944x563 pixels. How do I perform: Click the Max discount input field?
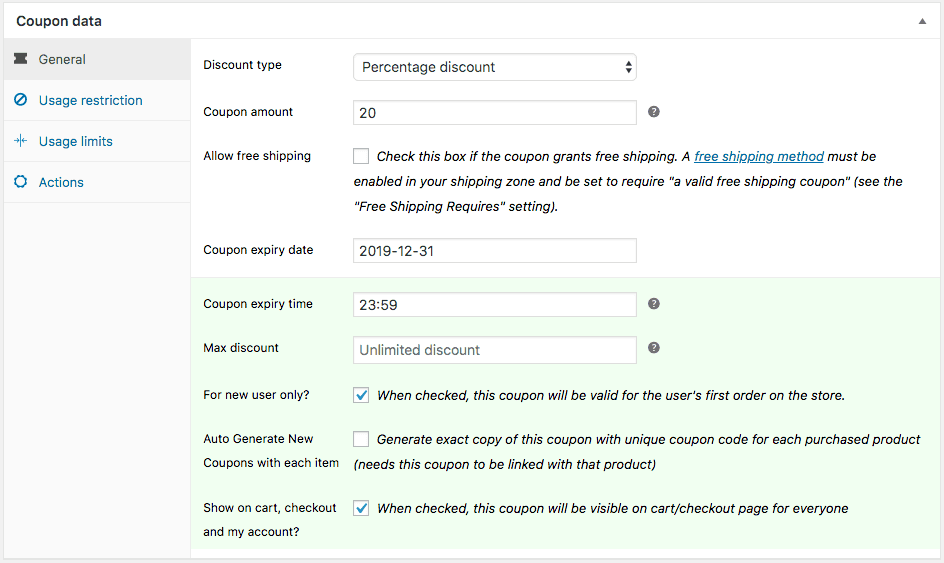point(494,350)
